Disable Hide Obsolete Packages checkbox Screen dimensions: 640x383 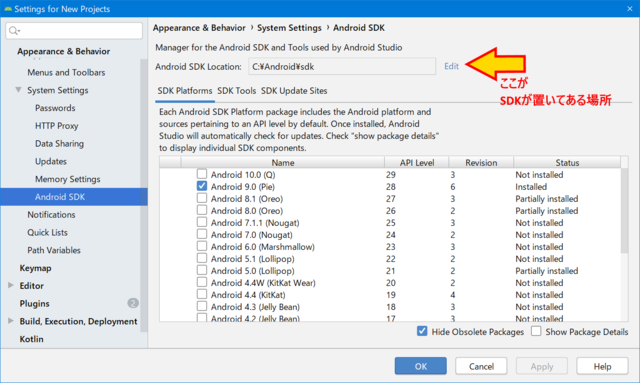(422, 331)
